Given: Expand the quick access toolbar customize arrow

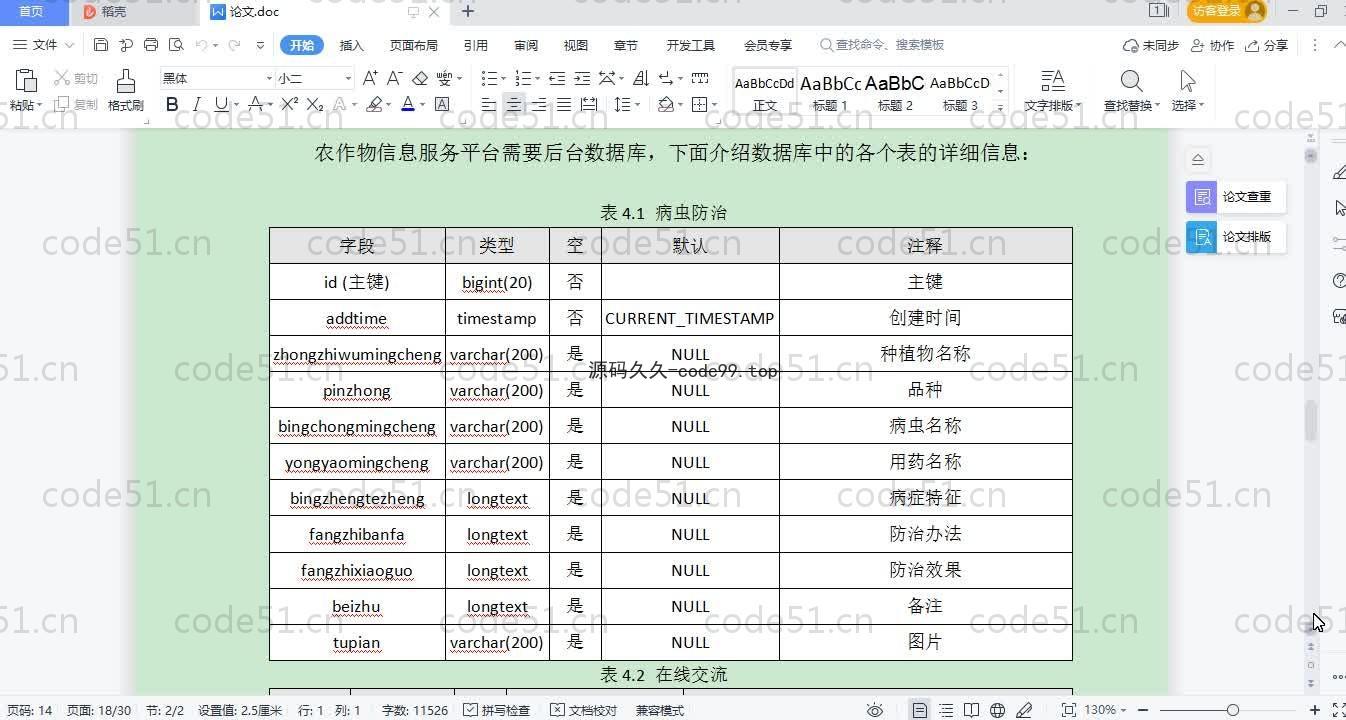Looking at the screenshot, I should pyautogui.click(x=260, y=45).
